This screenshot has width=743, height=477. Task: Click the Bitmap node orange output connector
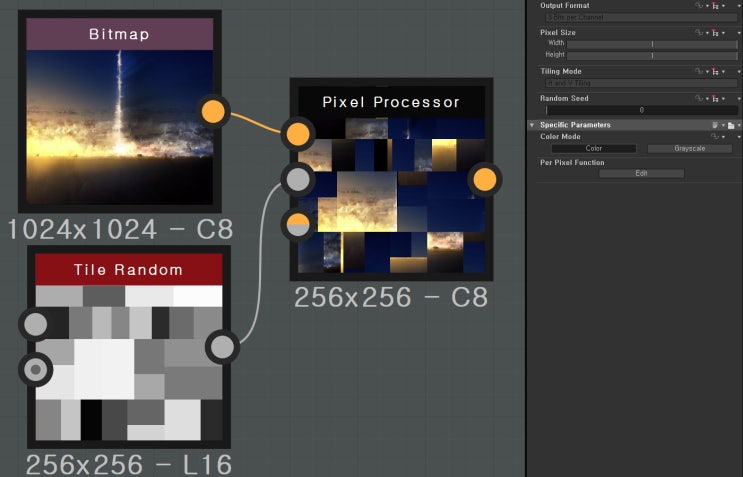(x=213, y=112)
